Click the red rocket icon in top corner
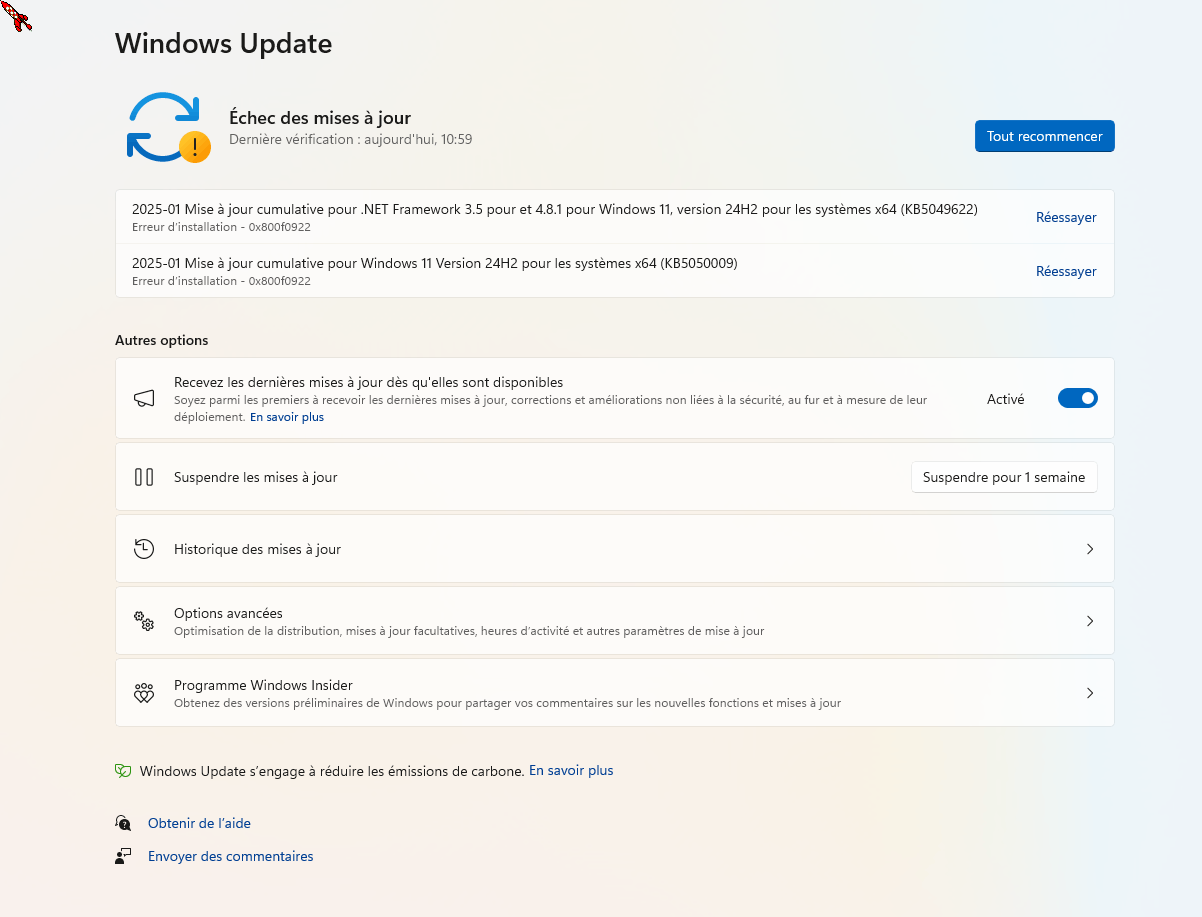 (17, 15)
